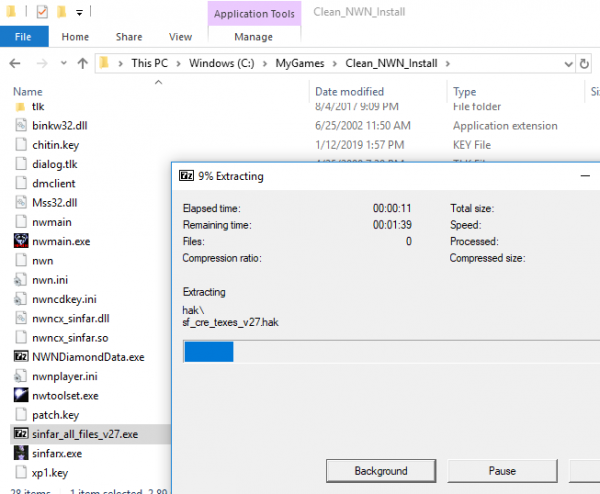Expand the address bar history dropdown
Screen dimensions: 600x494
(x=569, y=64)
